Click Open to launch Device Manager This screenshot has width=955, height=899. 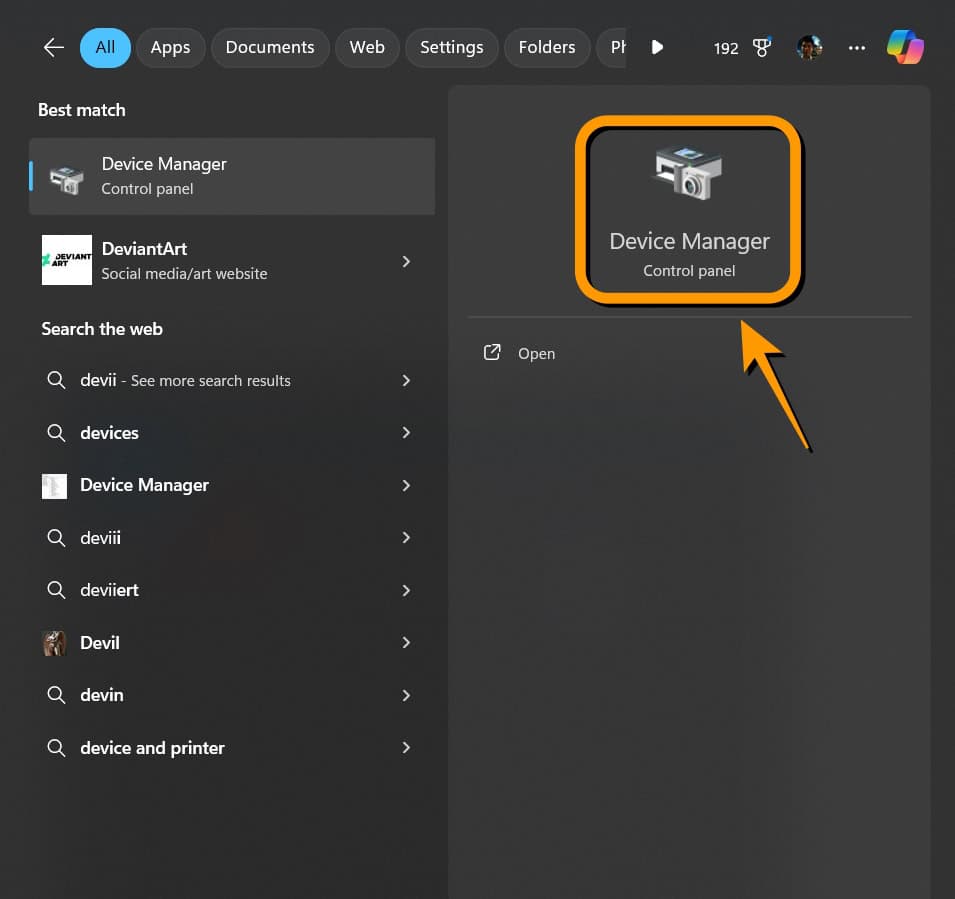tap(536, 354)
